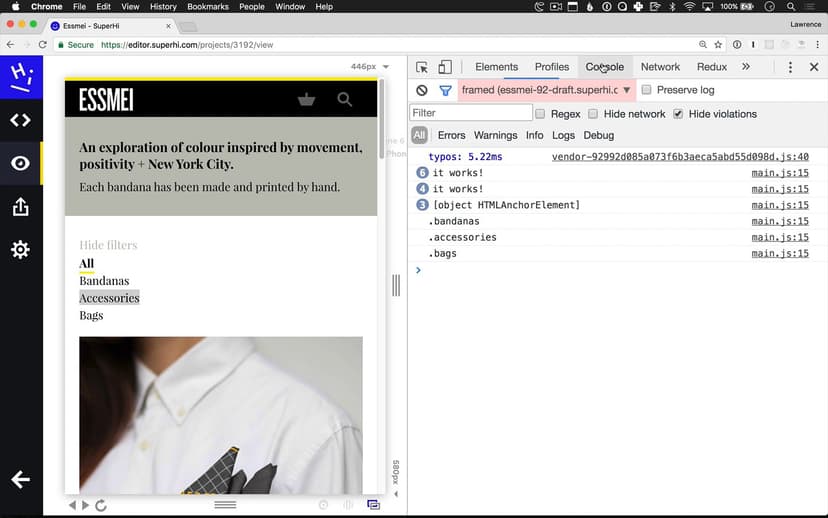
Task: Click the search magnifier on Essmei header
Action: (x=345, y=99)
